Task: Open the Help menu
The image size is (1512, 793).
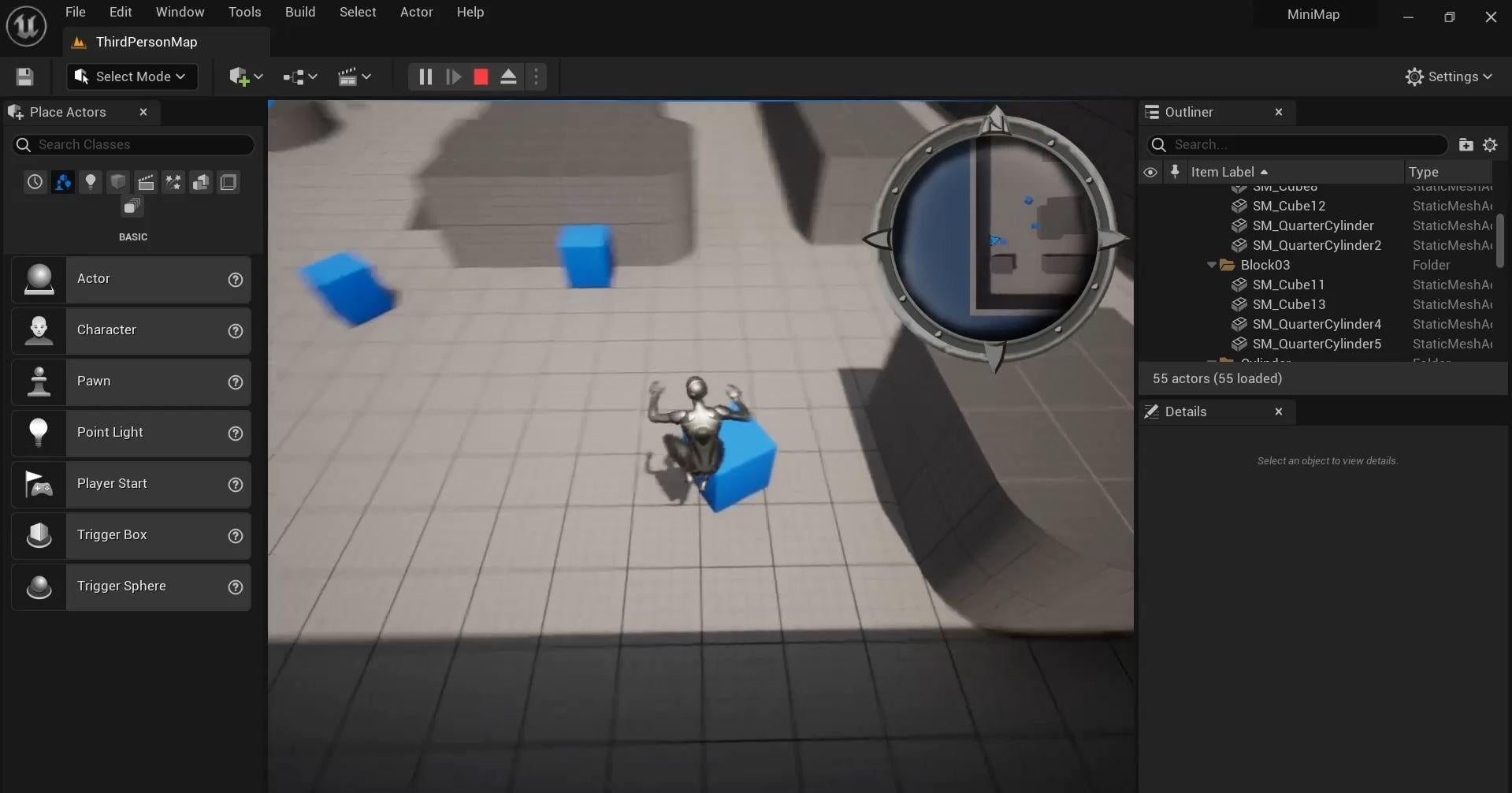Action: tap(470, 12)
